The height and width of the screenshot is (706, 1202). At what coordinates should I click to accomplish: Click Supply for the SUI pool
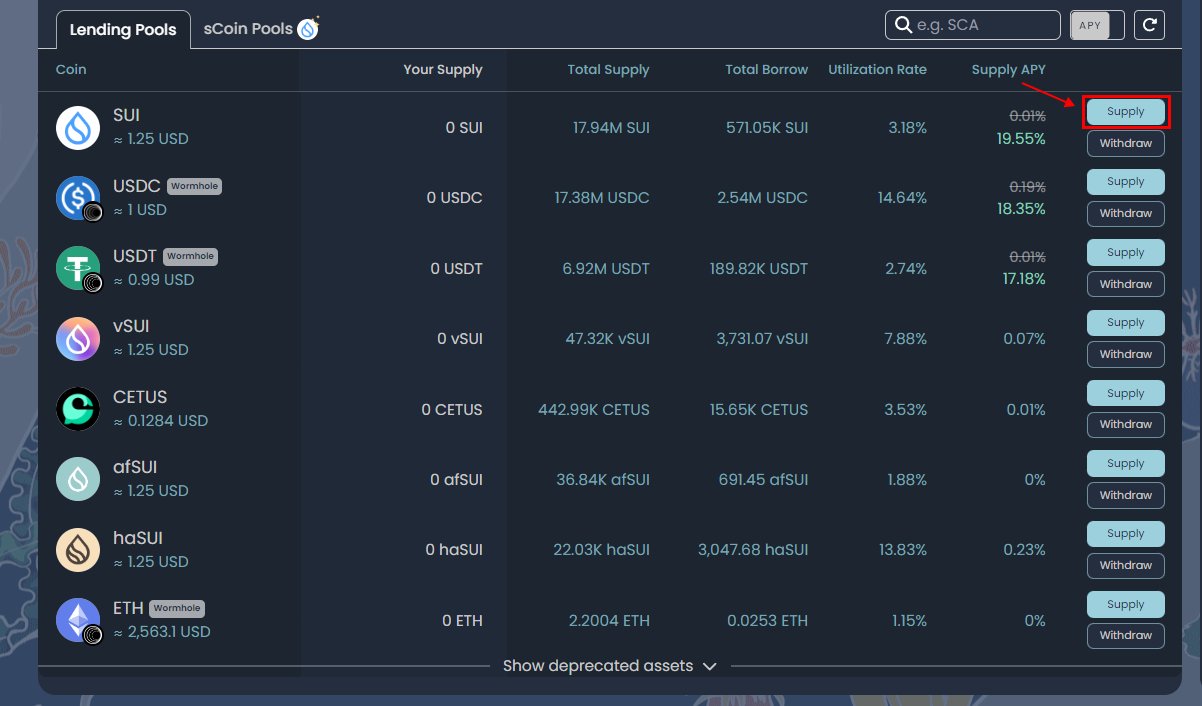click(1125, 112)
